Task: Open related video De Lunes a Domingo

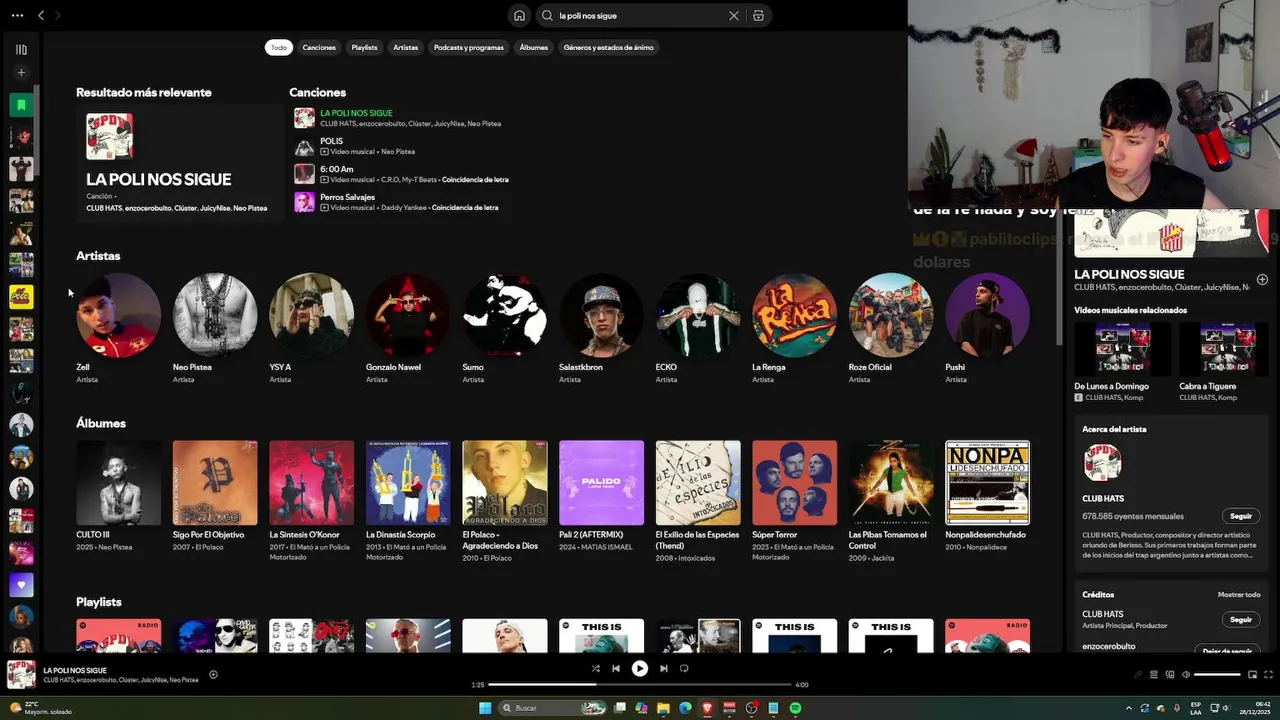Action: (x=1120, y=348)
